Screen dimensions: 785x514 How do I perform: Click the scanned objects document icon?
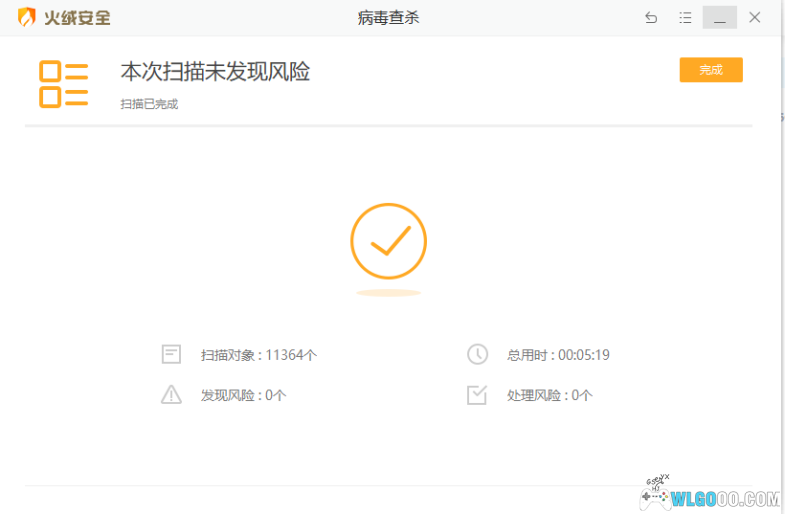coord(172,354)
